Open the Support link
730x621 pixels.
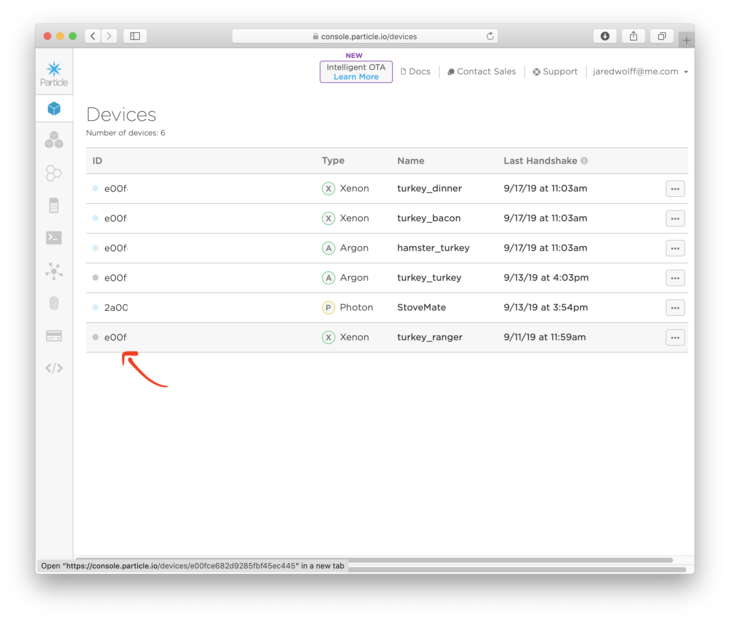tap(555, 72)
